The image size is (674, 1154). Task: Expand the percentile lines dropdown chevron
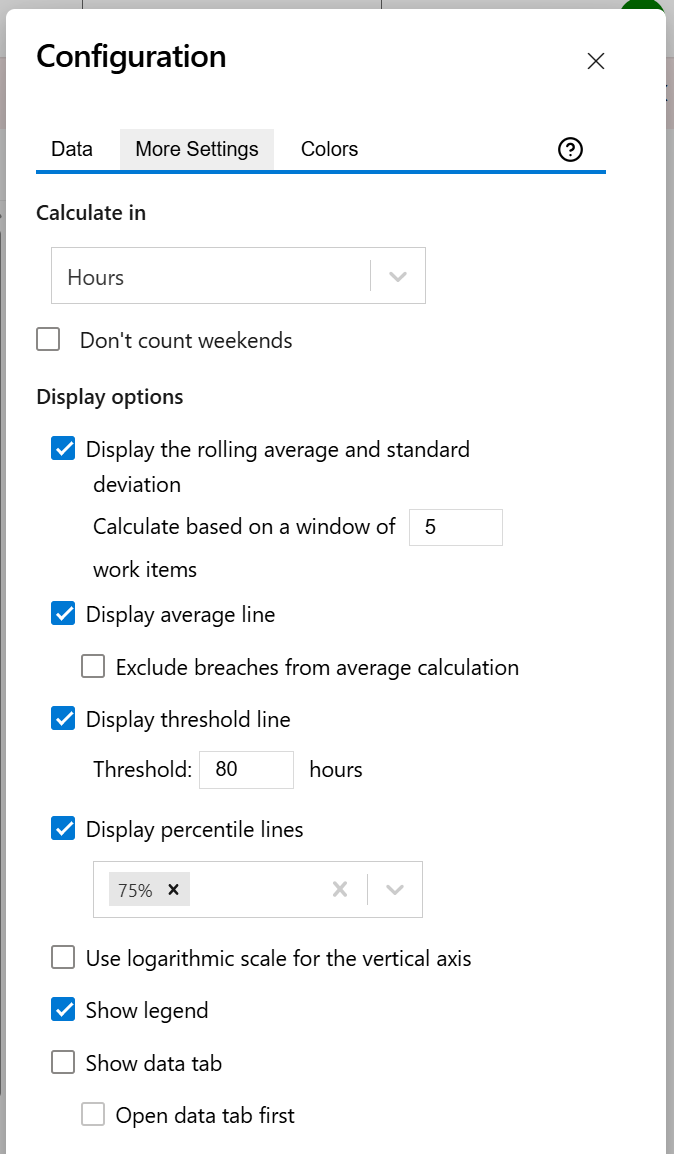point(394,889)
